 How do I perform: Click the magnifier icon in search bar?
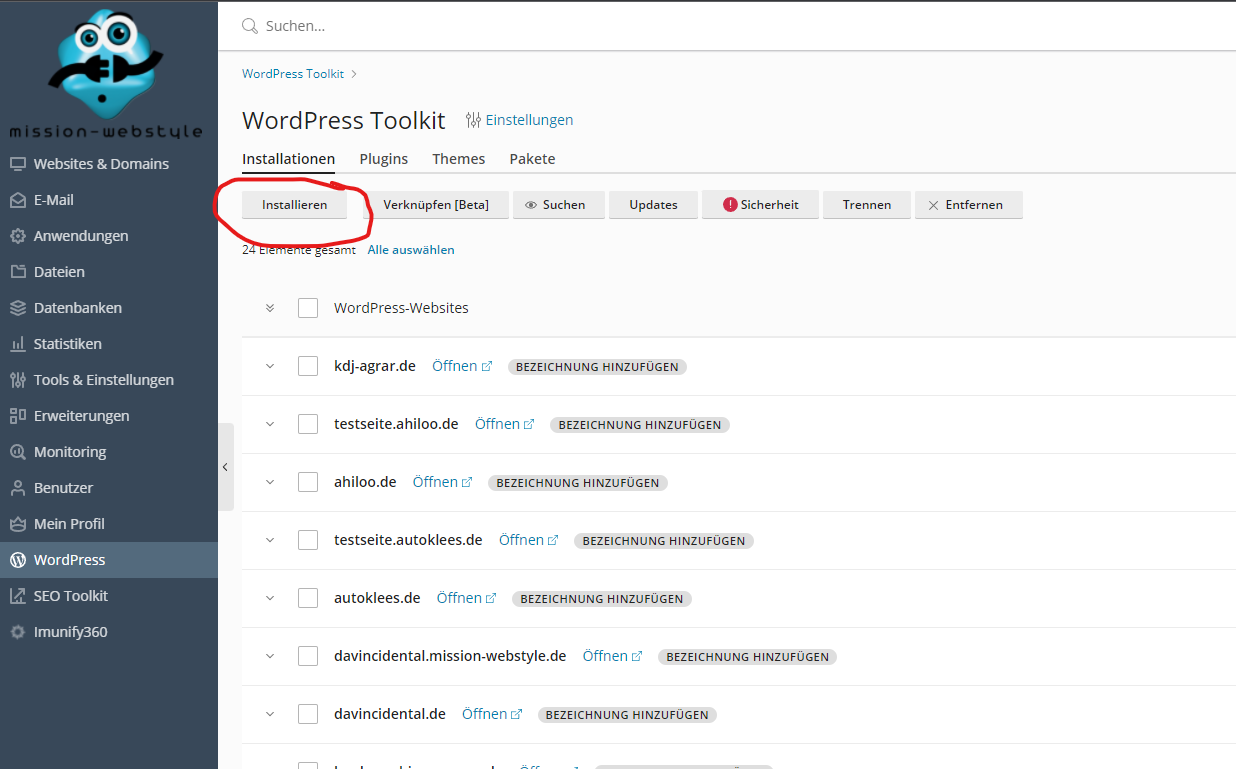tap(250, 26)
